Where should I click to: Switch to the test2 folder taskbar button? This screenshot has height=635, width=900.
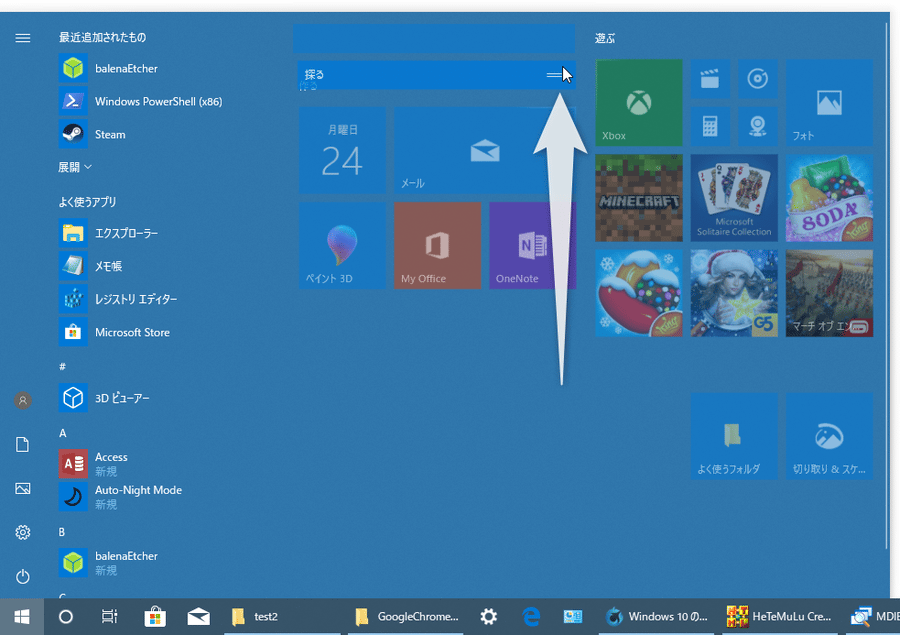(x=282, y=617)
